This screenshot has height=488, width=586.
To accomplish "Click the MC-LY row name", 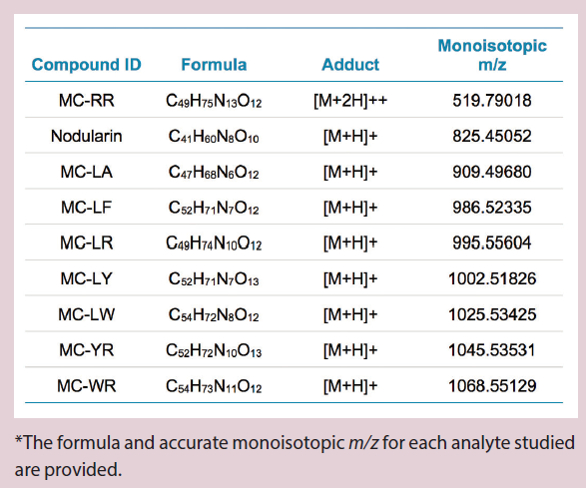I will pyautogui.click(x=86, y=279).
